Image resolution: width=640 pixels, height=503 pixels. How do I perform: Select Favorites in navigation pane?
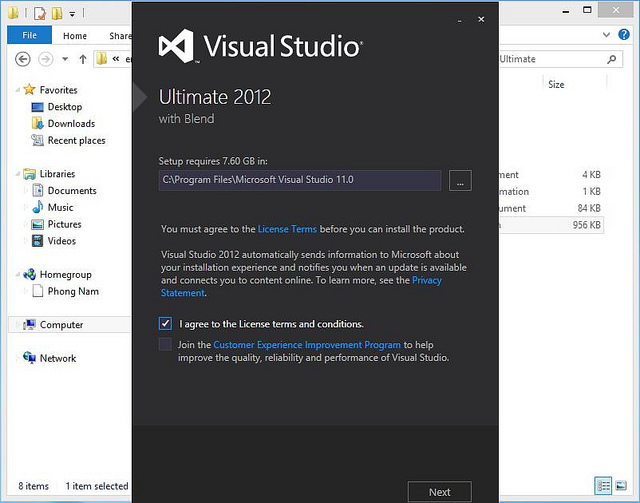(x=58, y=90)
